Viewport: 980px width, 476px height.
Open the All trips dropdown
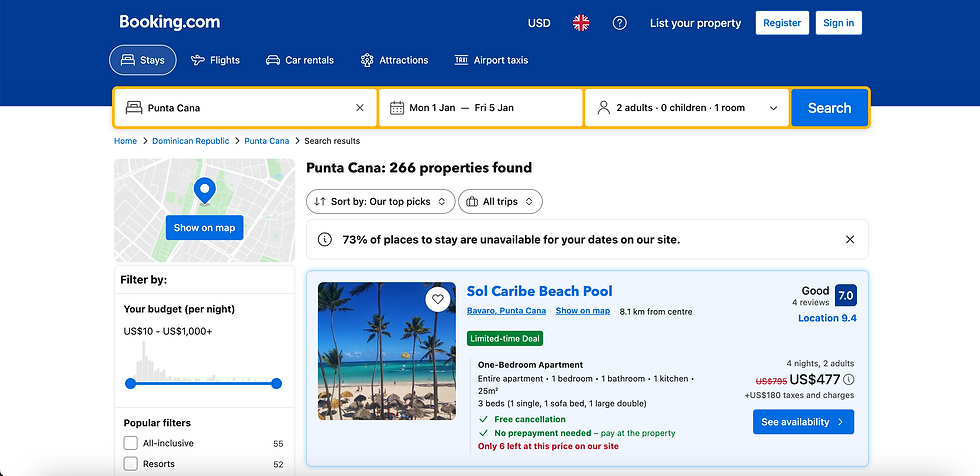500,201
